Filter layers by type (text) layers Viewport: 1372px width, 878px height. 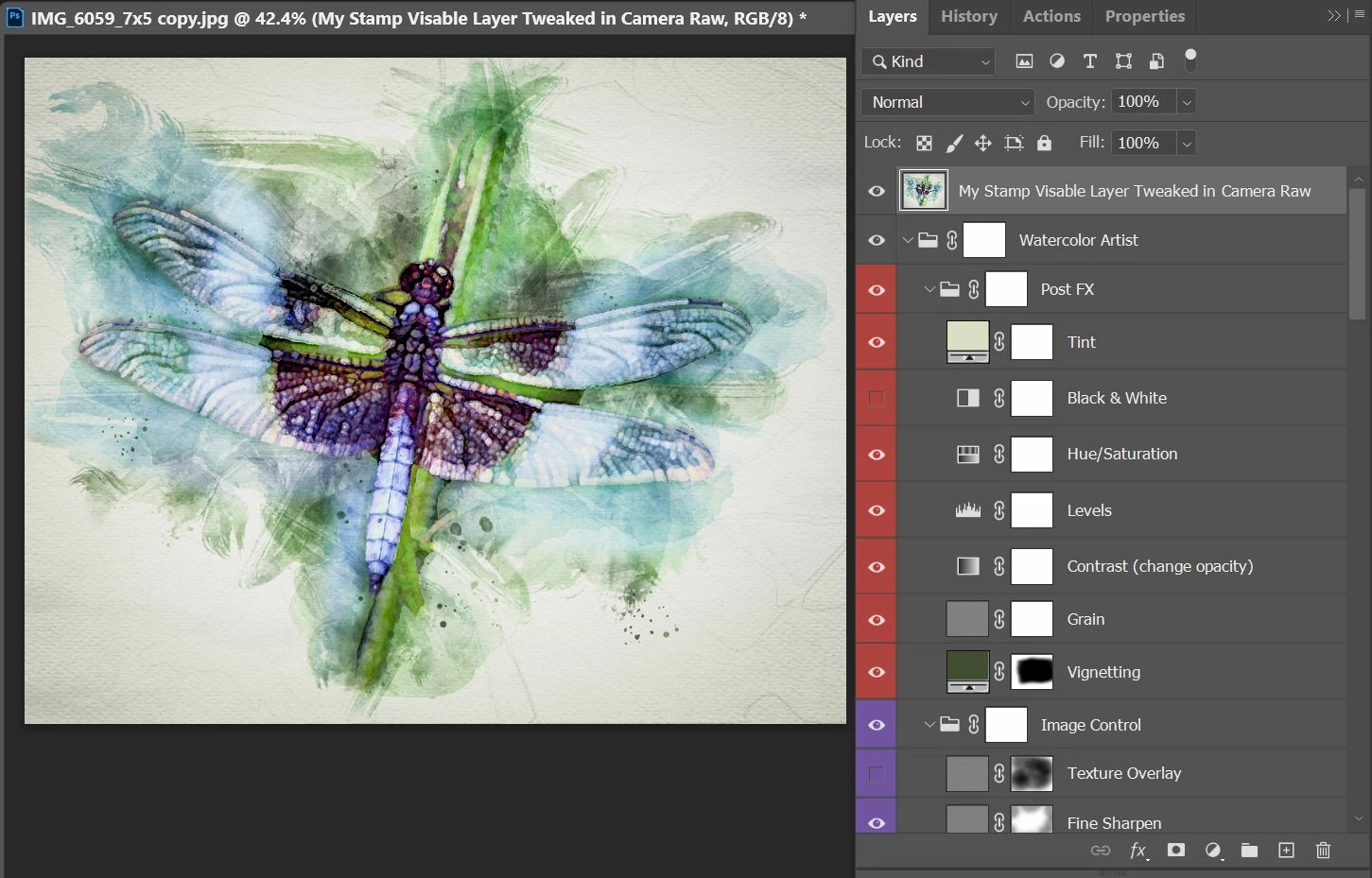(1090, 61)
